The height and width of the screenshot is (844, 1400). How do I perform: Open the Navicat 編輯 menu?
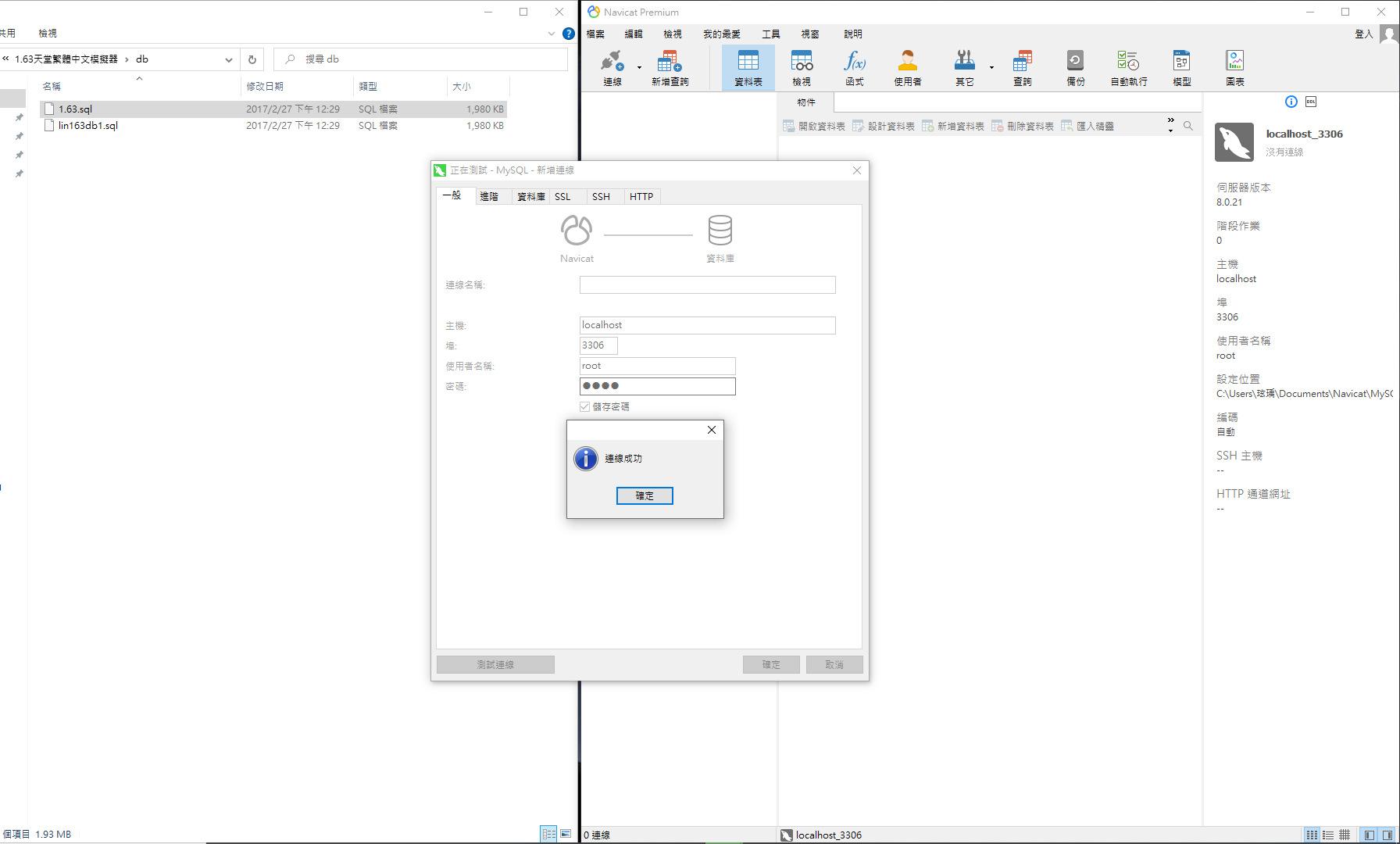tap(634, 34)
